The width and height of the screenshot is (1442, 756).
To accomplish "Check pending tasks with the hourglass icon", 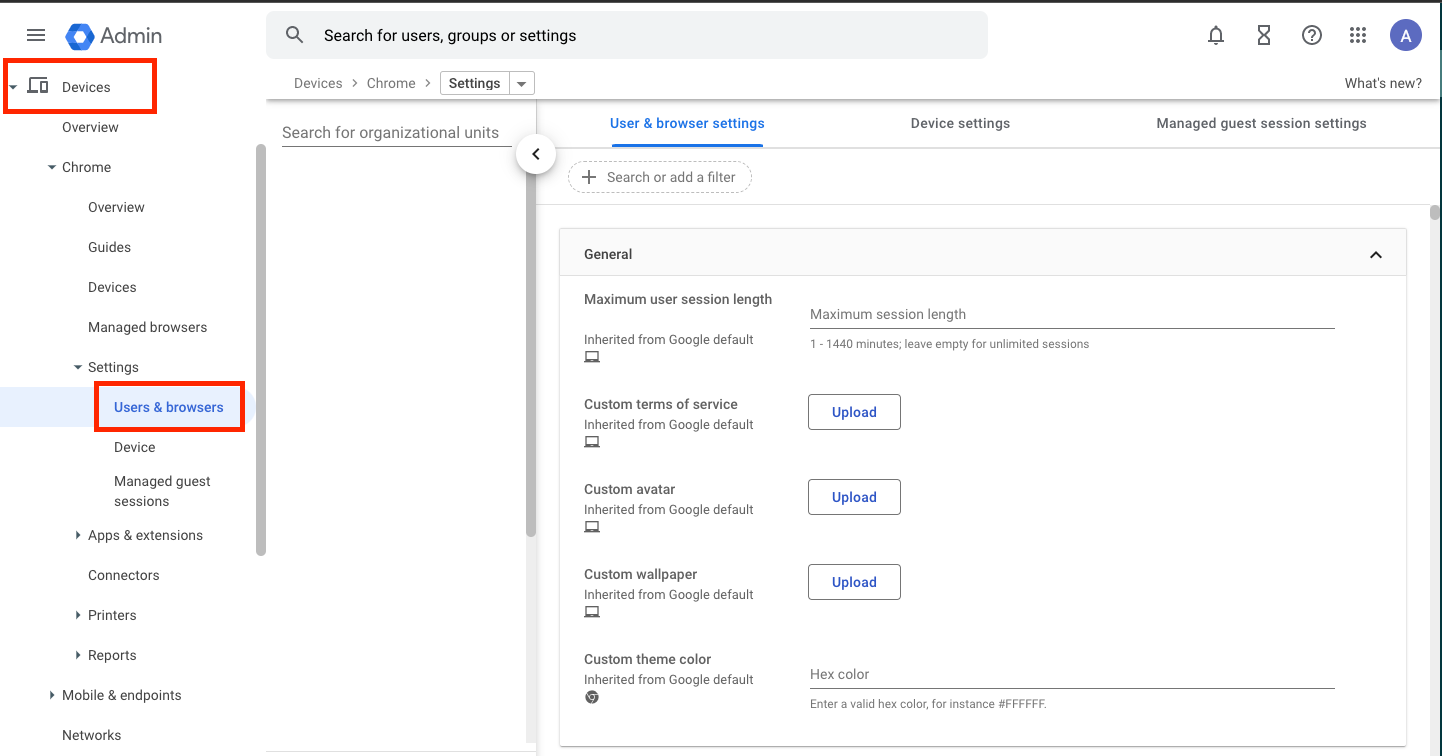I will (1263, 35).
